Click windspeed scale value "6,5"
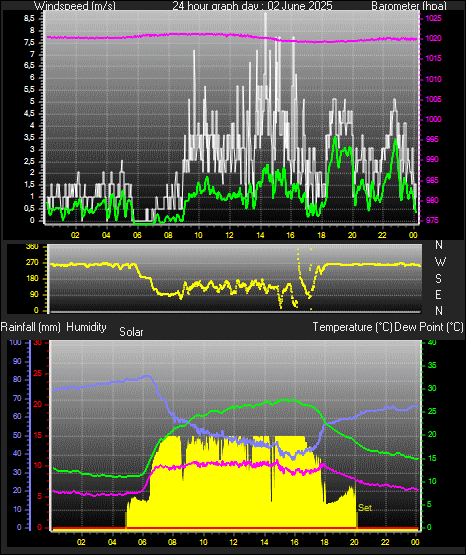Viewport: 466px width, 555px height. 29,65
